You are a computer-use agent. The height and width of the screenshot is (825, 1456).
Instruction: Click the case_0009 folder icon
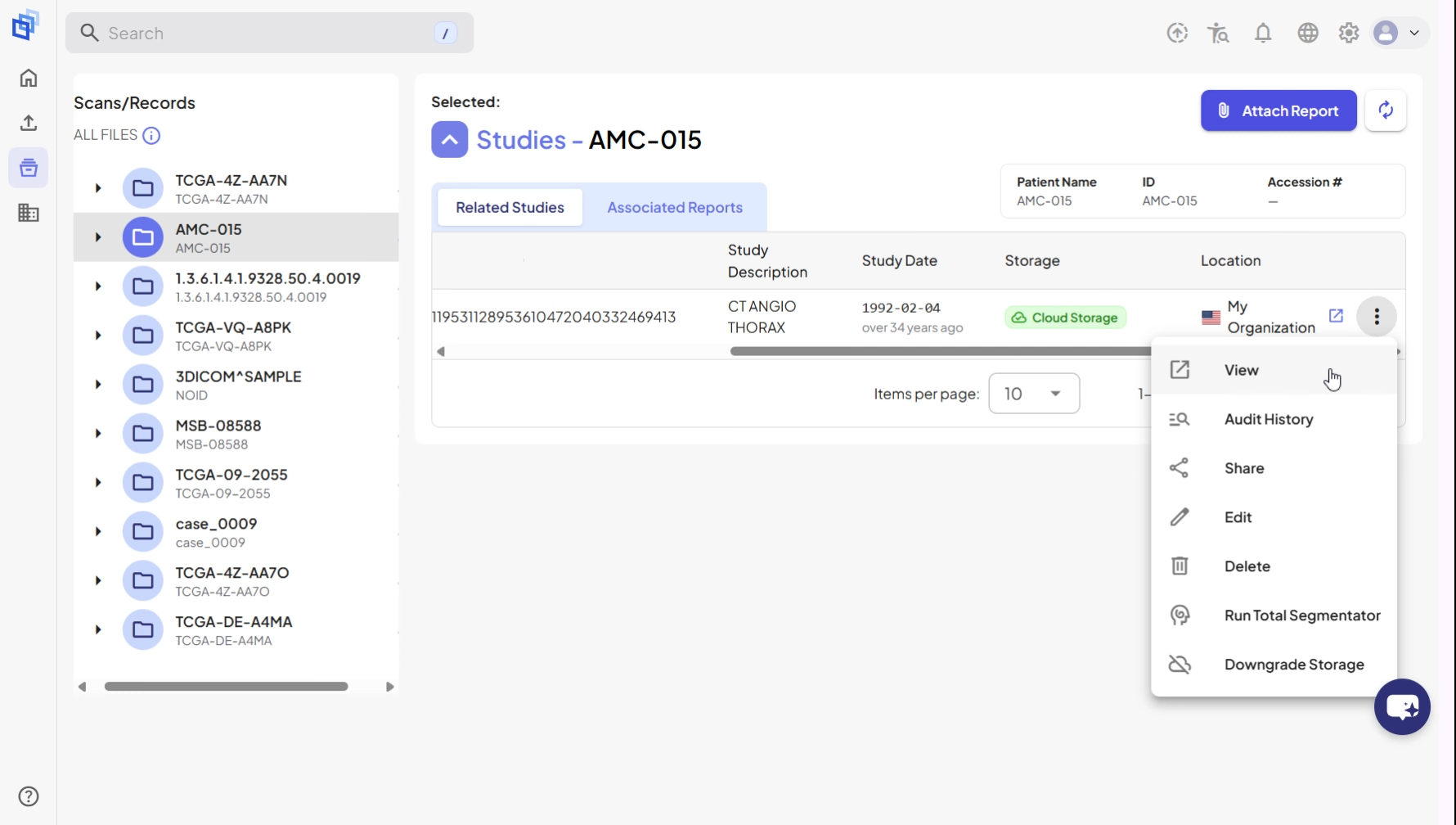point(143,532)
